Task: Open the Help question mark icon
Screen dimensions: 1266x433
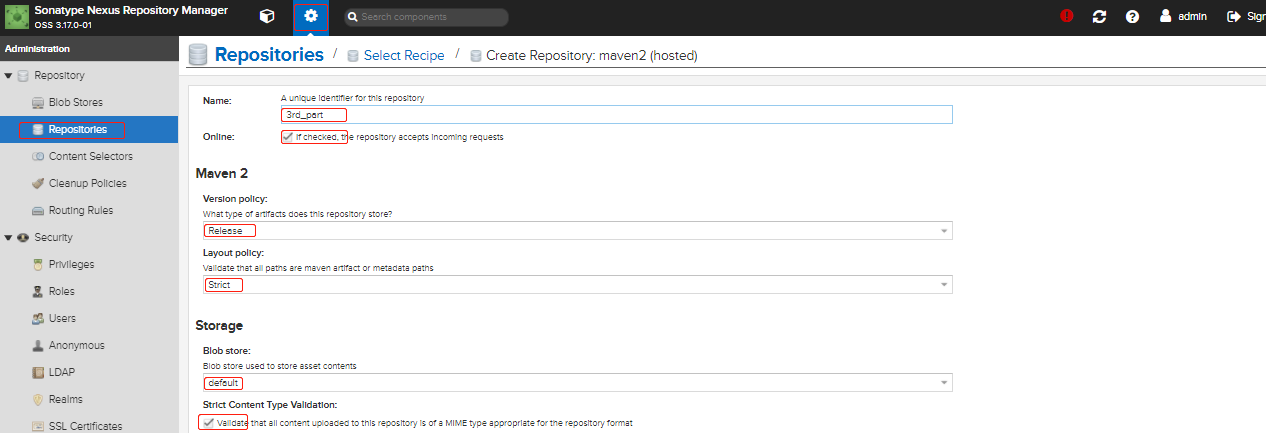Action: point(1133,17)
